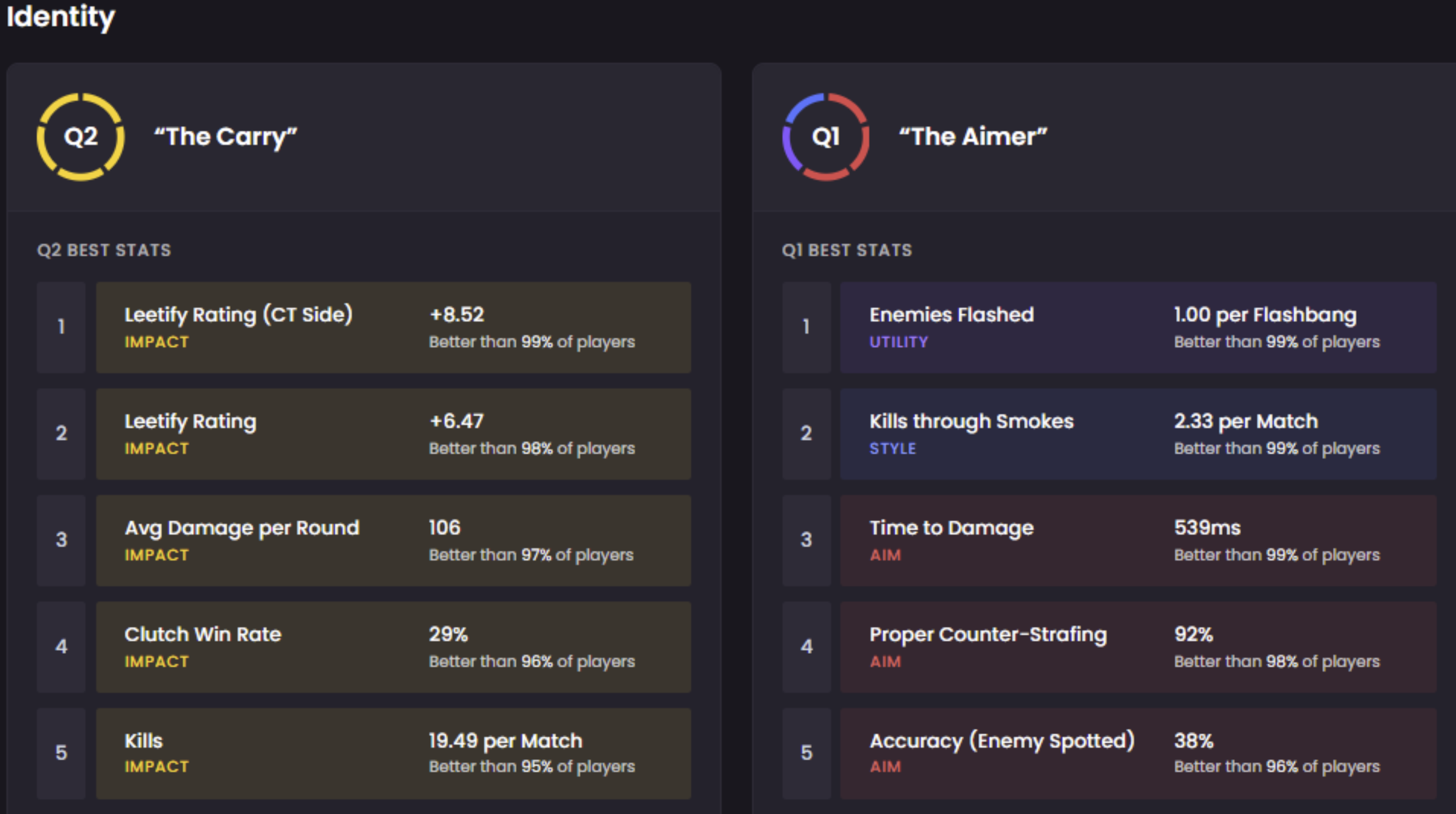1456x814 pixels.
Task: Click rank number 1 beside Enemies Flashed
Action: [806, 327]
